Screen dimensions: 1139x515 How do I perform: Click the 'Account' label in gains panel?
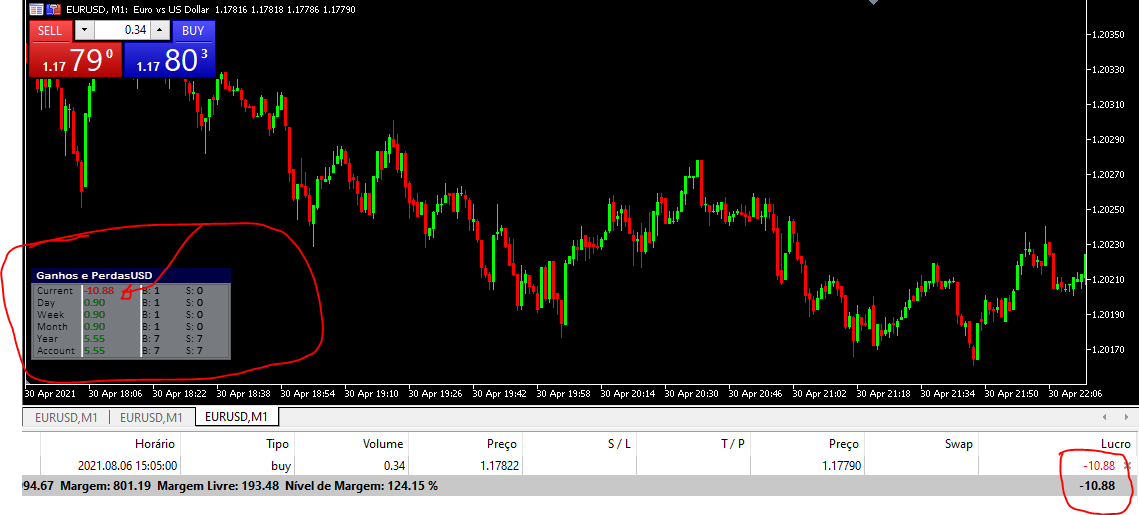click(56, 351)
